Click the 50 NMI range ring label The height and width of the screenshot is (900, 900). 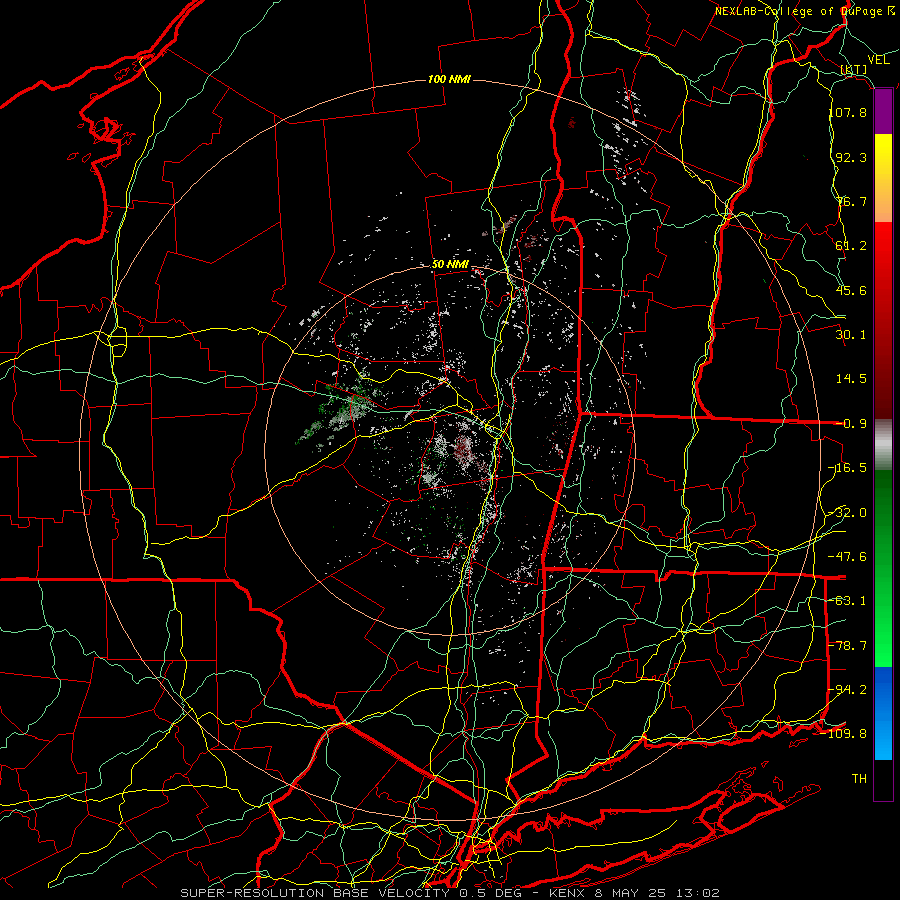coord(450,265)
